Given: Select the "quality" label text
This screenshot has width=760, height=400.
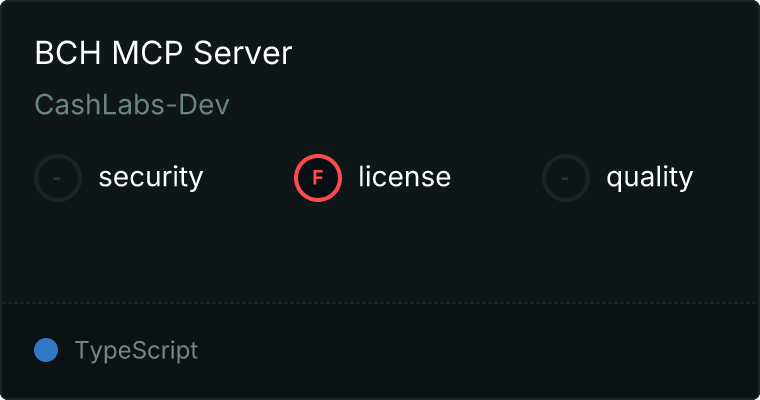Looking at the screenshot, I should coord(649,178).
